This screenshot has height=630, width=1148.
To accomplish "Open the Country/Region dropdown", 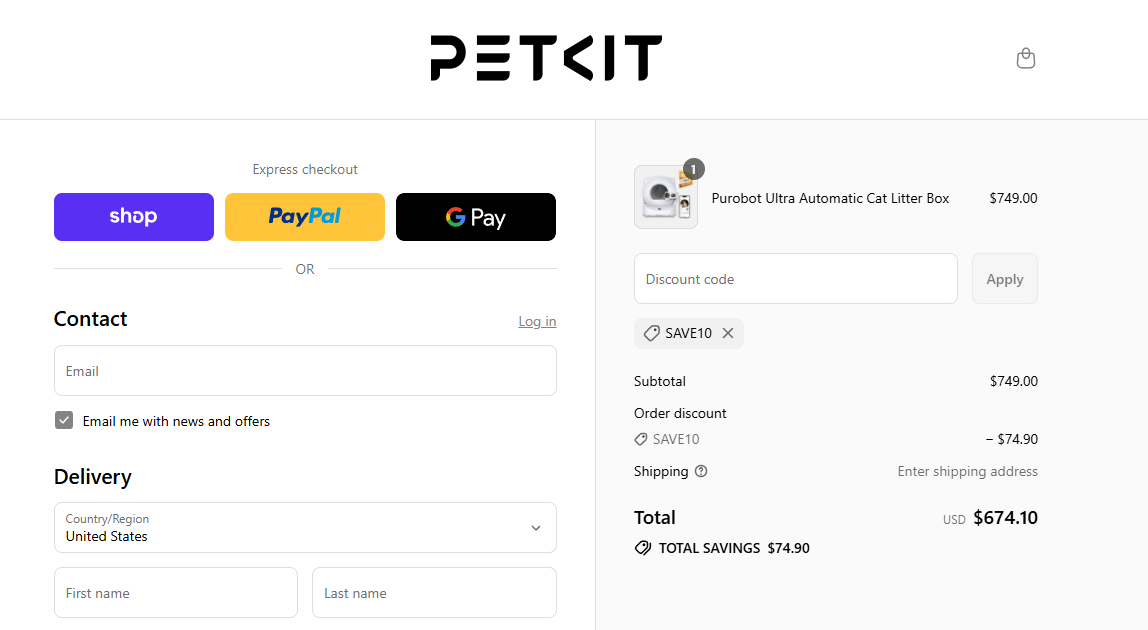I will (x=304, y=527).
